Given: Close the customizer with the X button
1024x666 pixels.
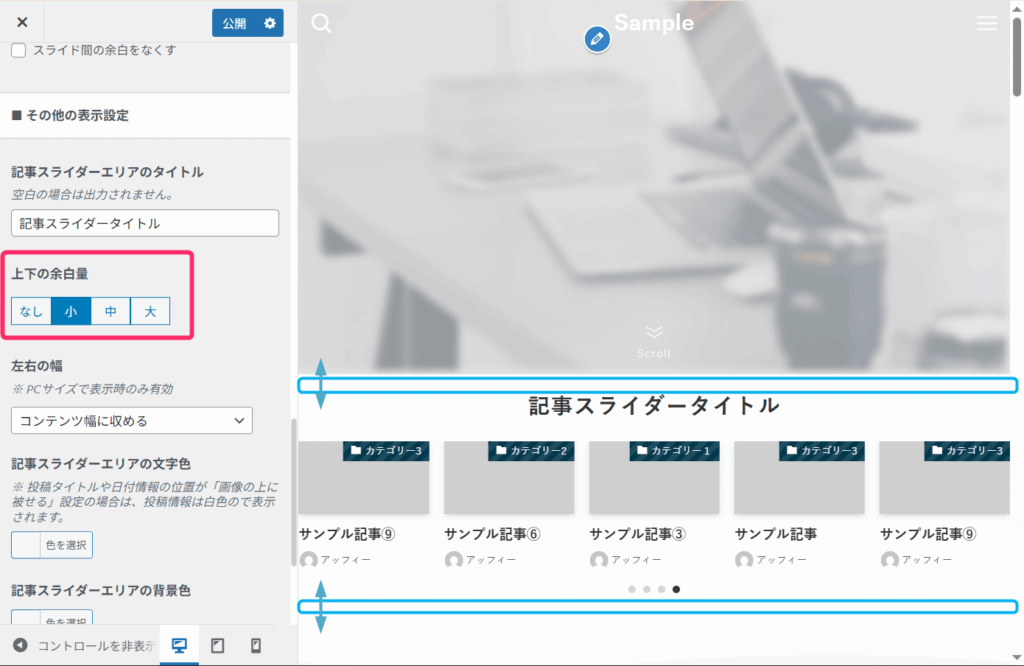Looking at the screenshot, I should 22,22.
